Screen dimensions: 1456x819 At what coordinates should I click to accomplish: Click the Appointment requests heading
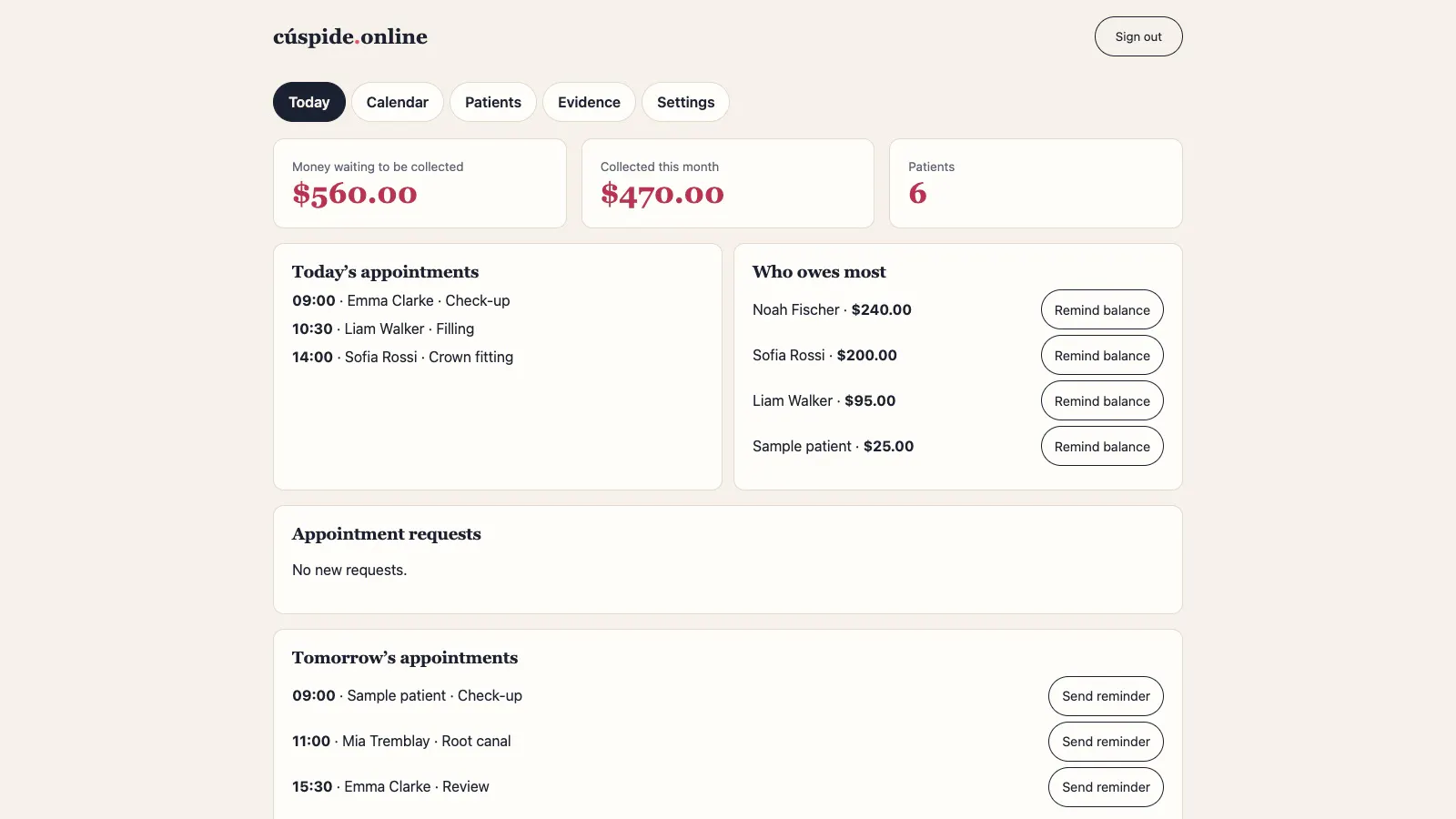pyautogui.click(x=387, y=534)
